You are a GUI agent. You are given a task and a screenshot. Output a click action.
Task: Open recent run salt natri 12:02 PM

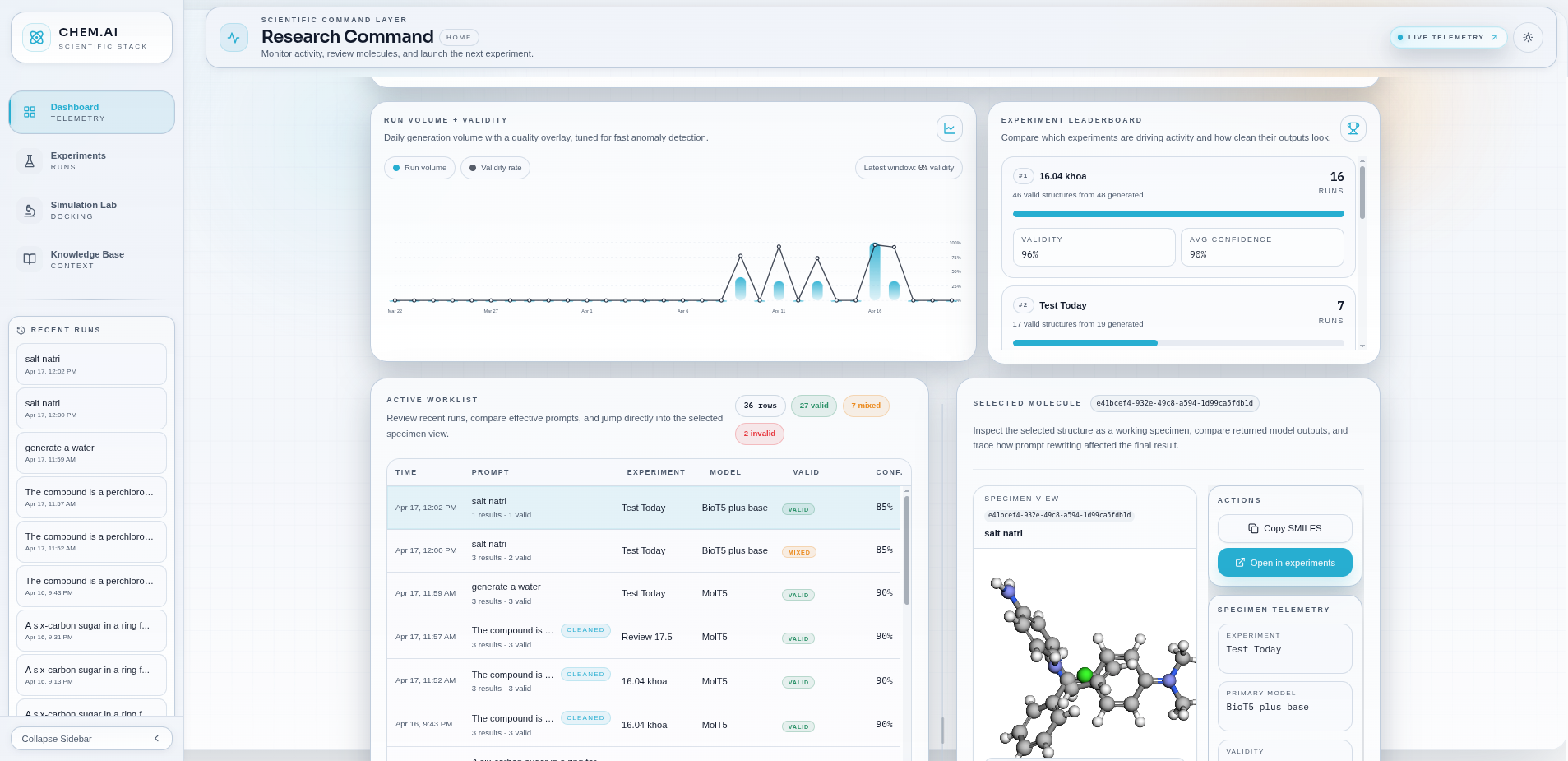click(91, 364)
